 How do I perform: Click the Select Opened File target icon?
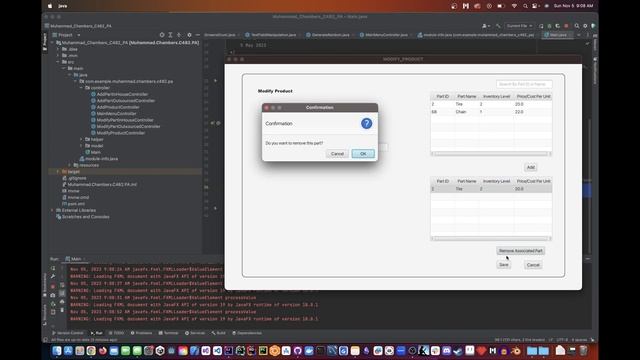[162, 35]
